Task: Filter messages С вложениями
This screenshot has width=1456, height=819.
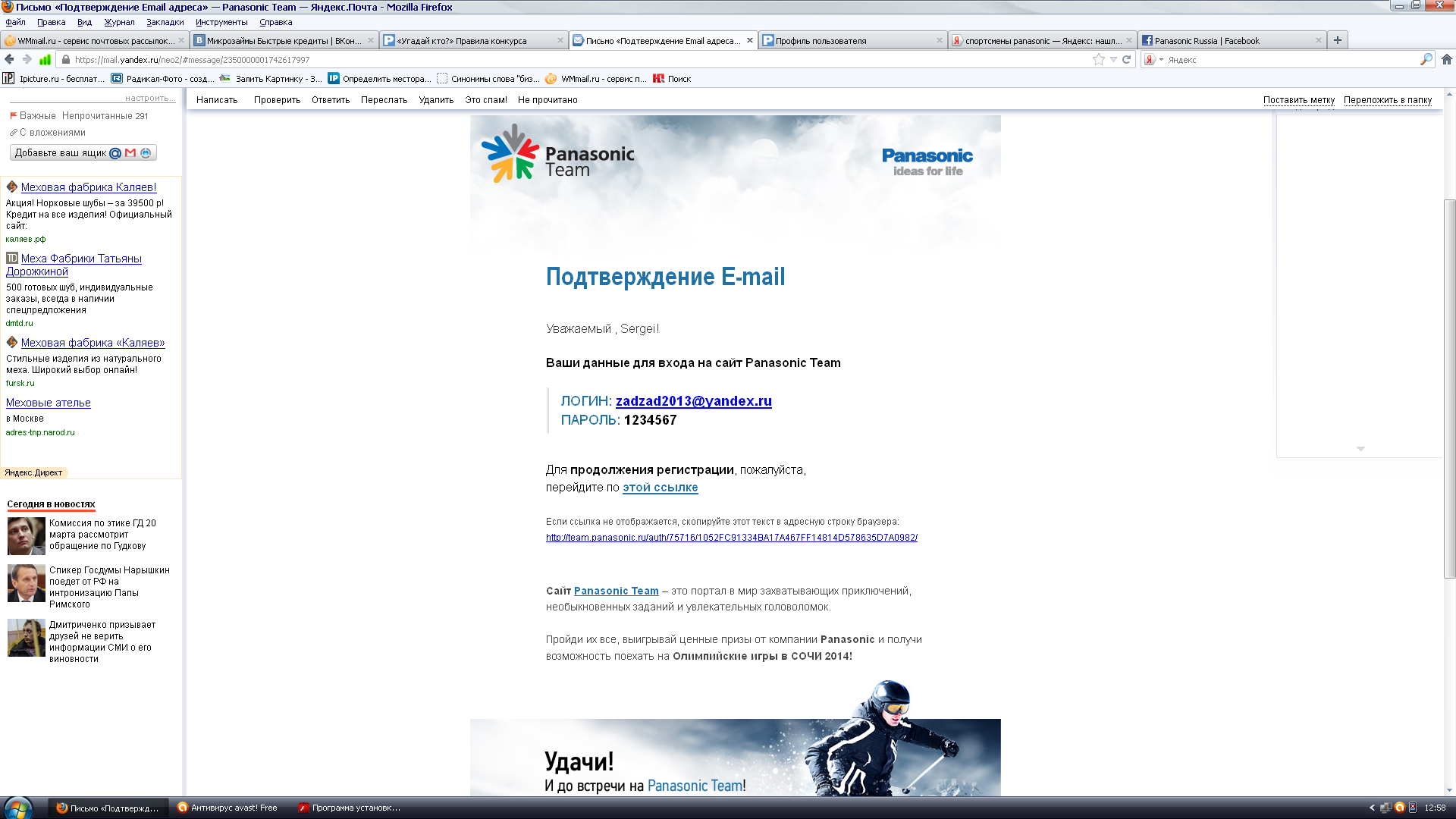Action: coord(48,133)
